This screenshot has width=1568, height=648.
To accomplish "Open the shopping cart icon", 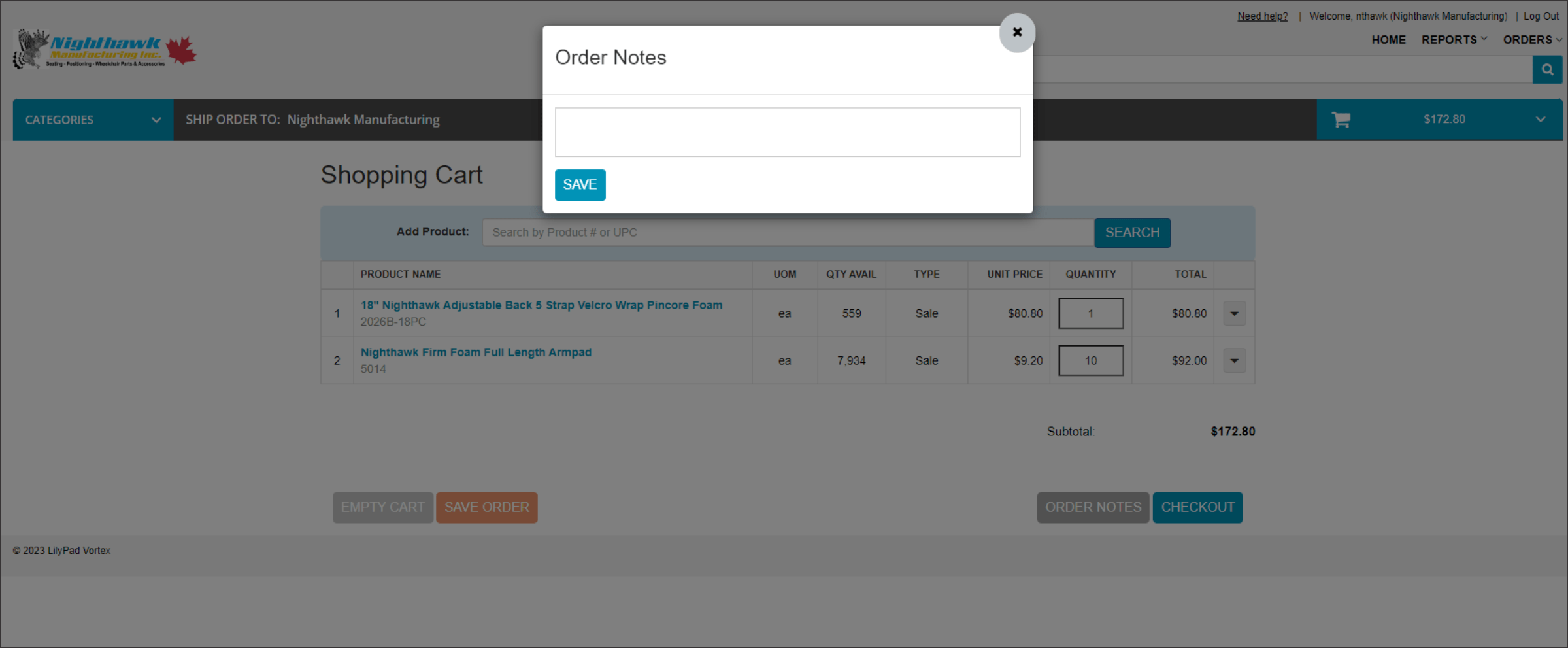I will (x=1341, y=120).
